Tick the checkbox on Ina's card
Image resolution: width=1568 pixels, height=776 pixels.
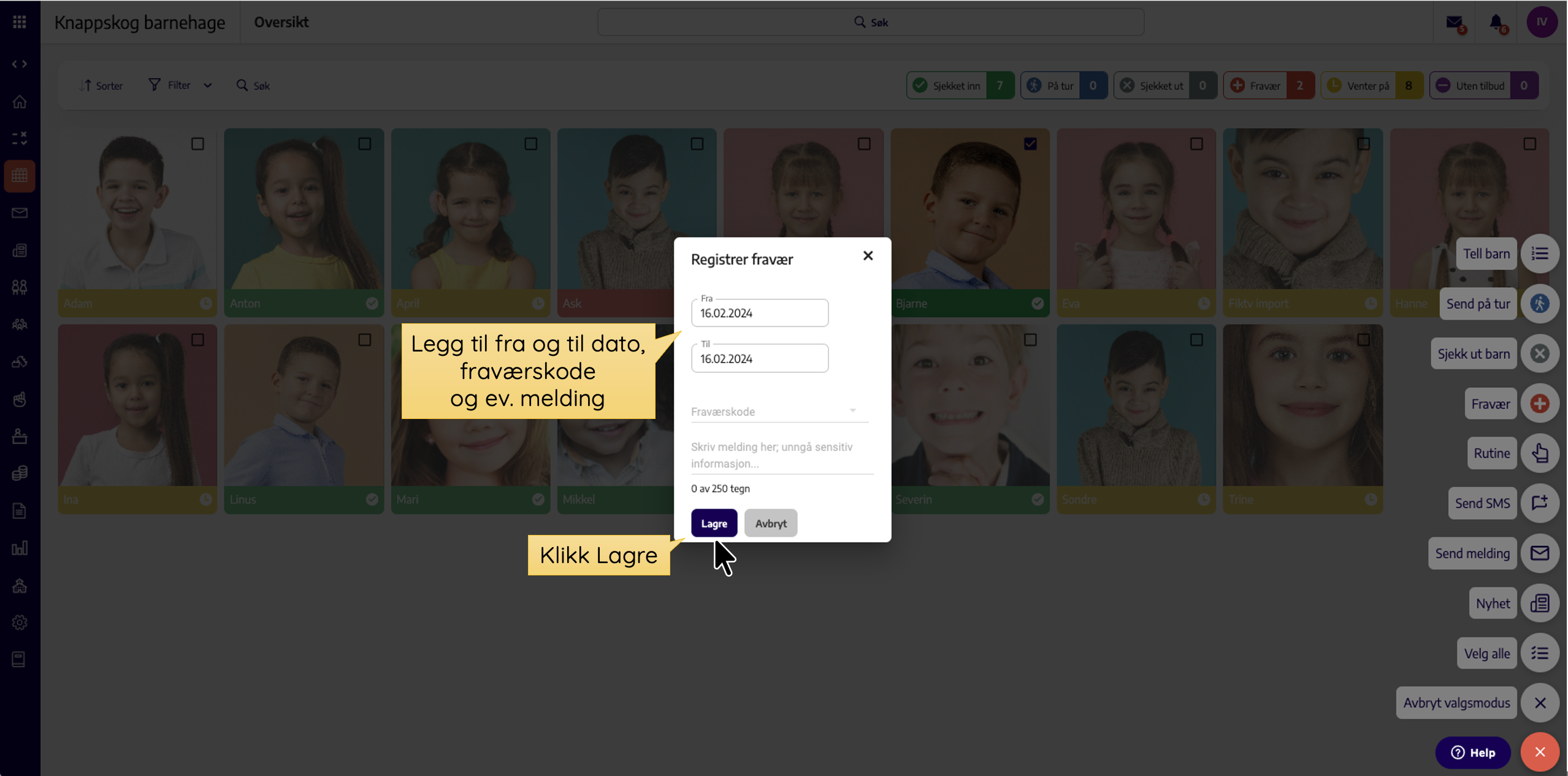(197, 340)
